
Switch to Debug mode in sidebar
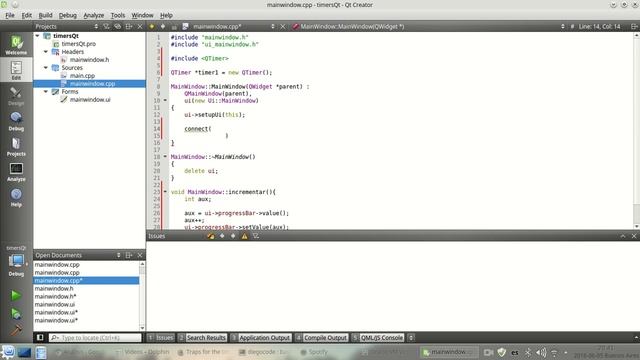click(x=16, y=121)
